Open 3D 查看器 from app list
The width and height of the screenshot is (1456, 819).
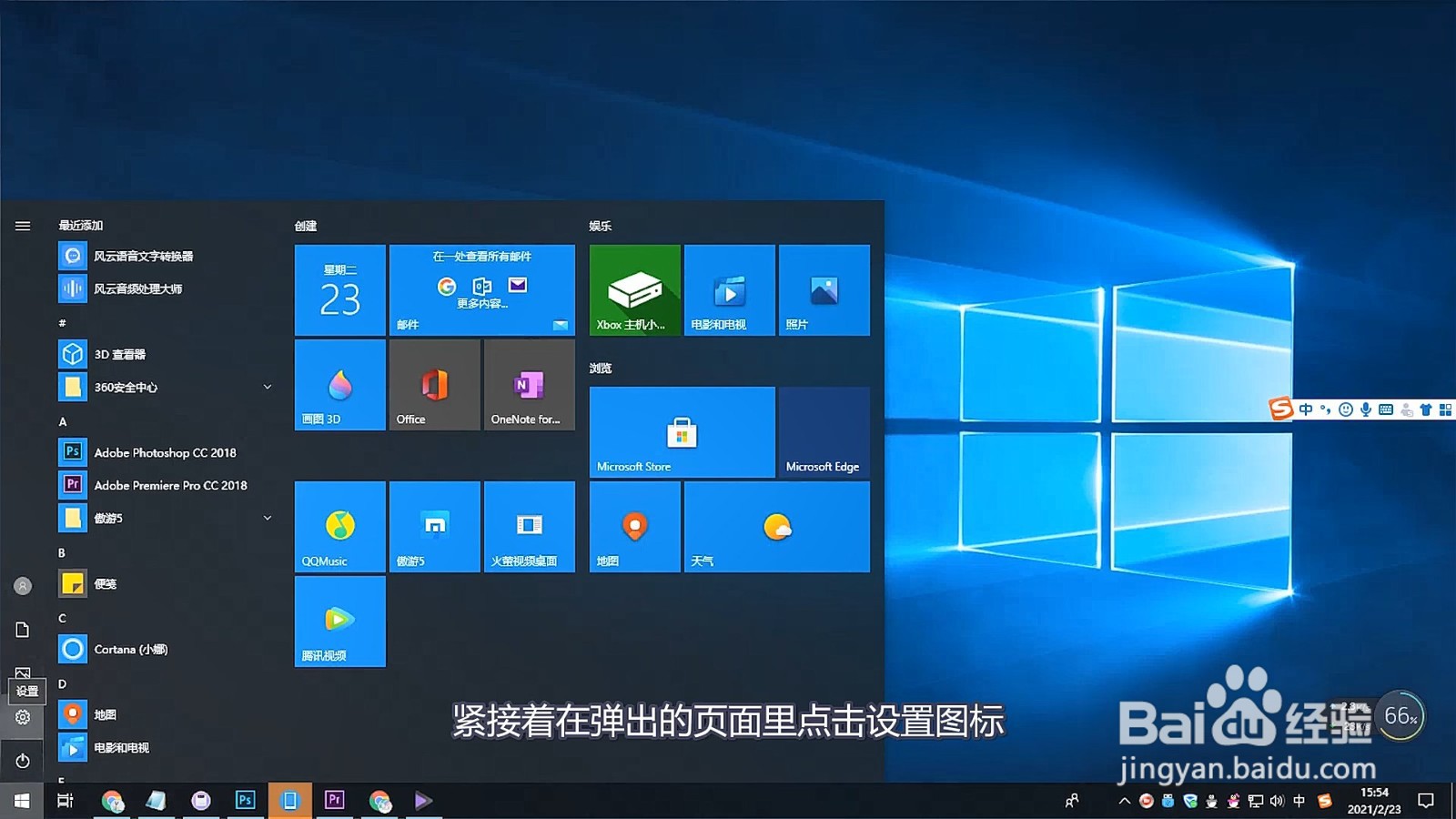pyautogui.click(x=166, y=355)
